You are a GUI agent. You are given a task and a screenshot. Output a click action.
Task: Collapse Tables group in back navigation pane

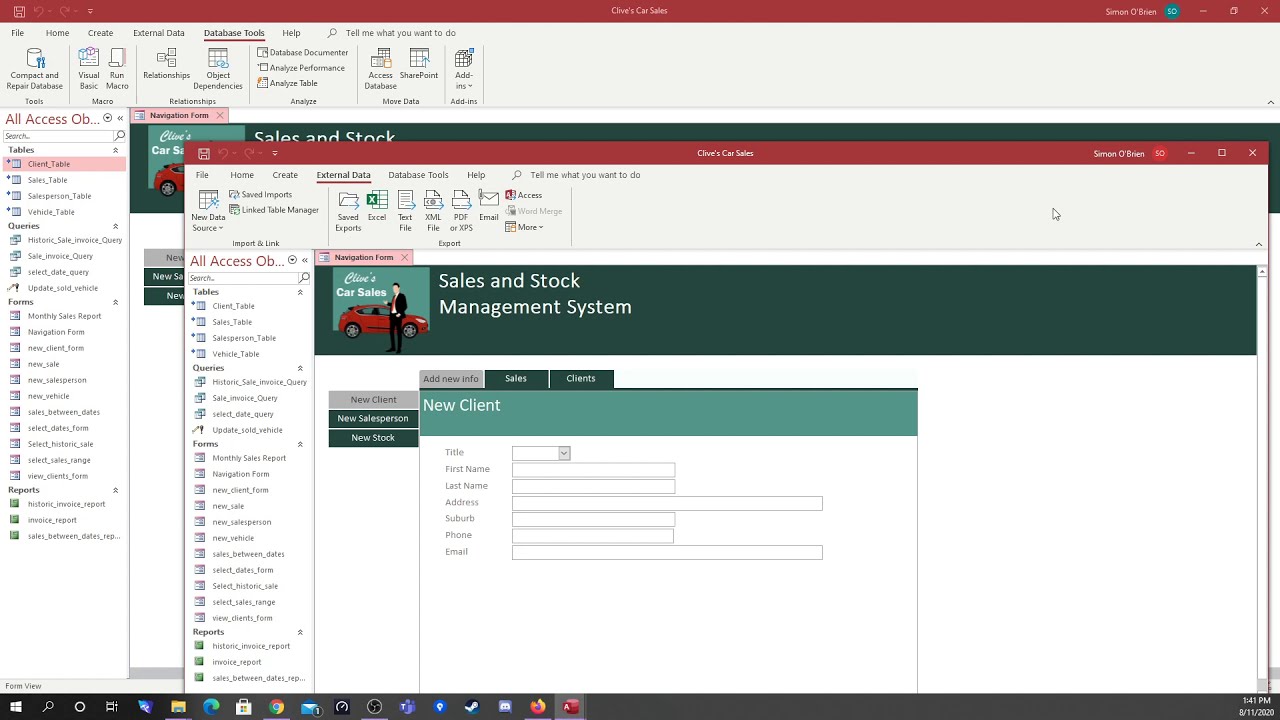115,150
